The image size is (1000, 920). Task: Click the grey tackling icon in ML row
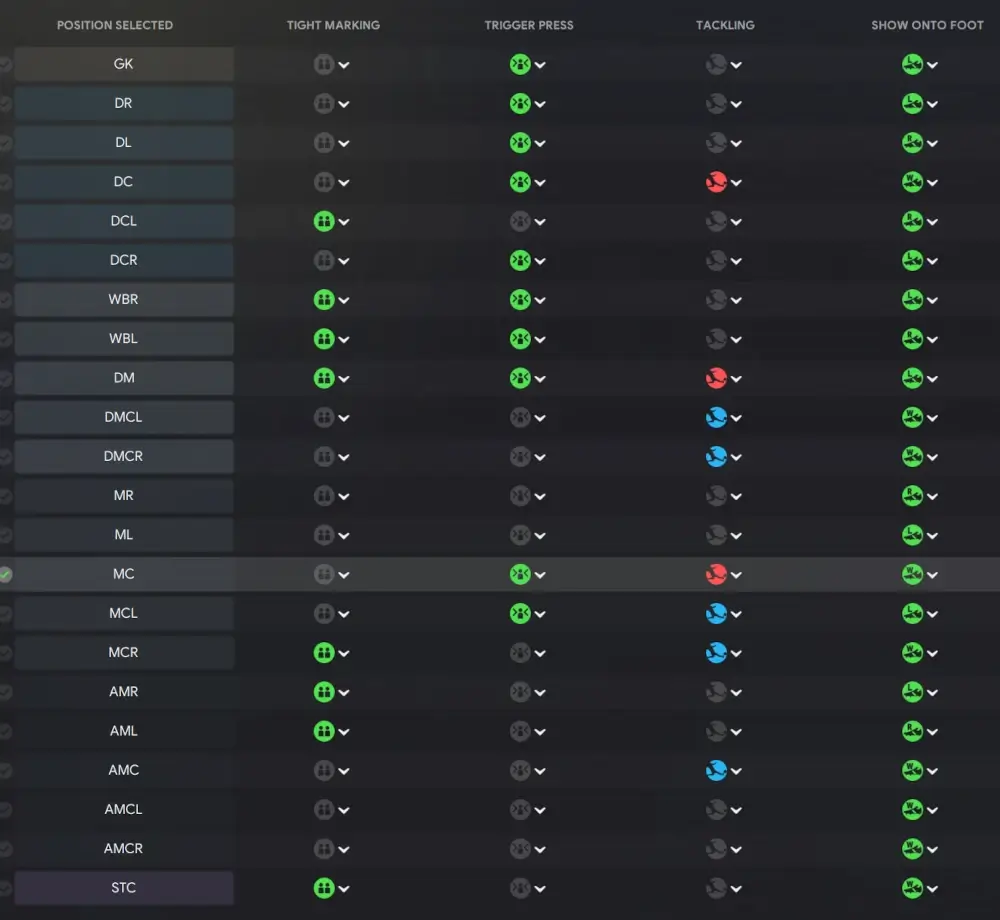716,535
